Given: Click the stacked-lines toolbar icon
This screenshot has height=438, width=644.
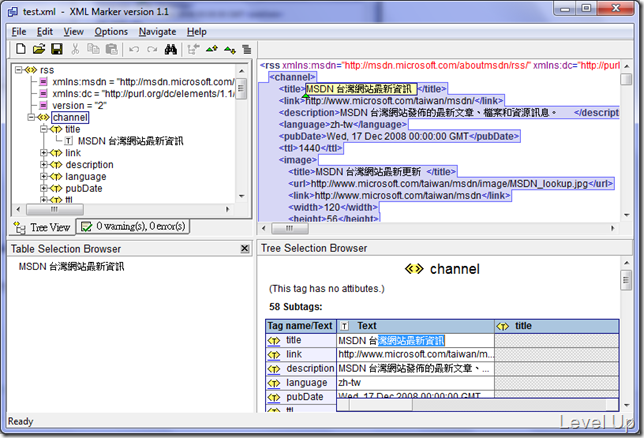Looking at the screenshot, I should pos(247,50).
